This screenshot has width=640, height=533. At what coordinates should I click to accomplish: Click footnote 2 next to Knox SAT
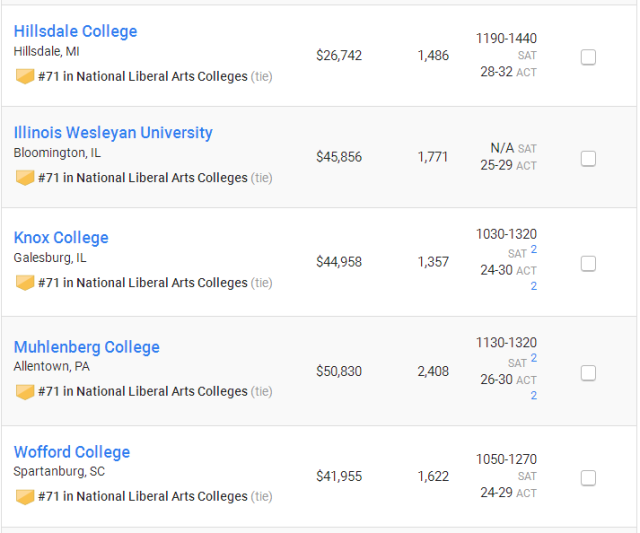tap(533, 249)
